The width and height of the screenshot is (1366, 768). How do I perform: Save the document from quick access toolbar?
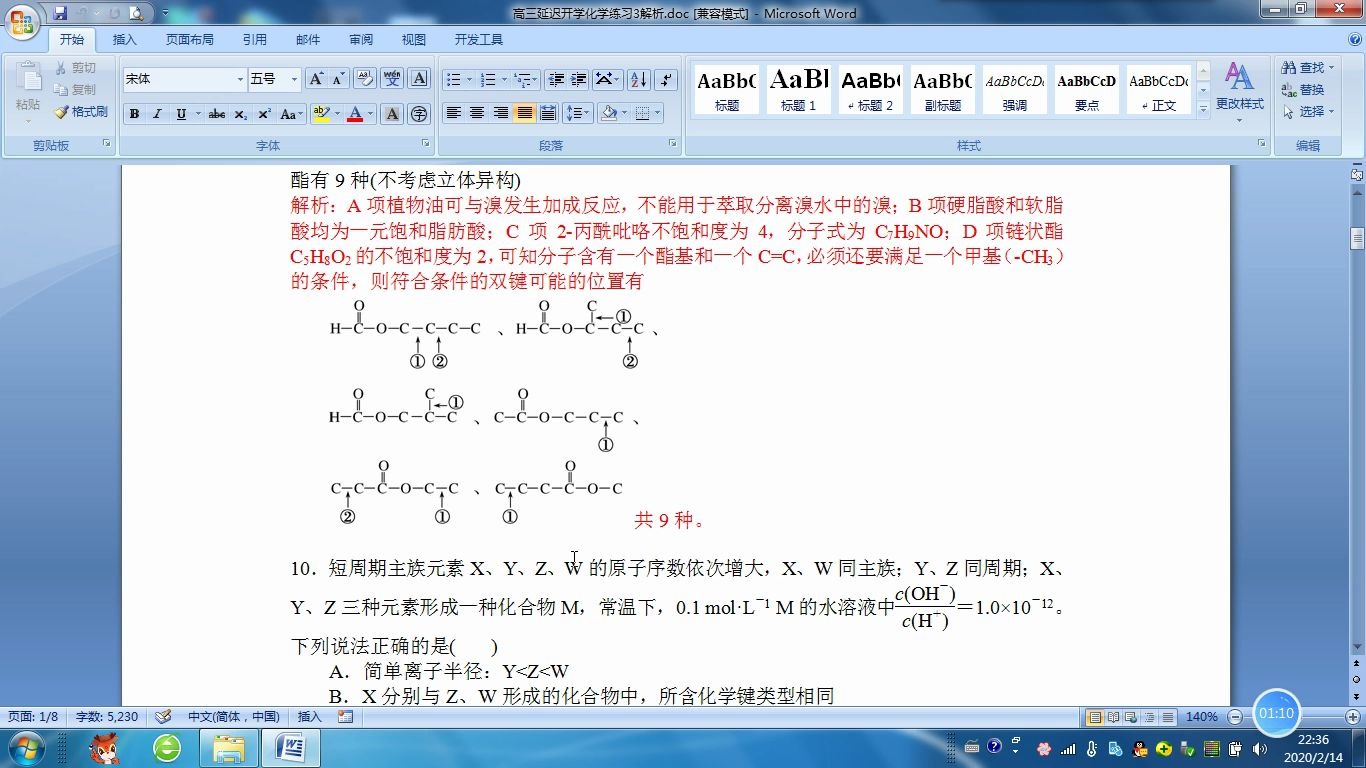(60, 14)
